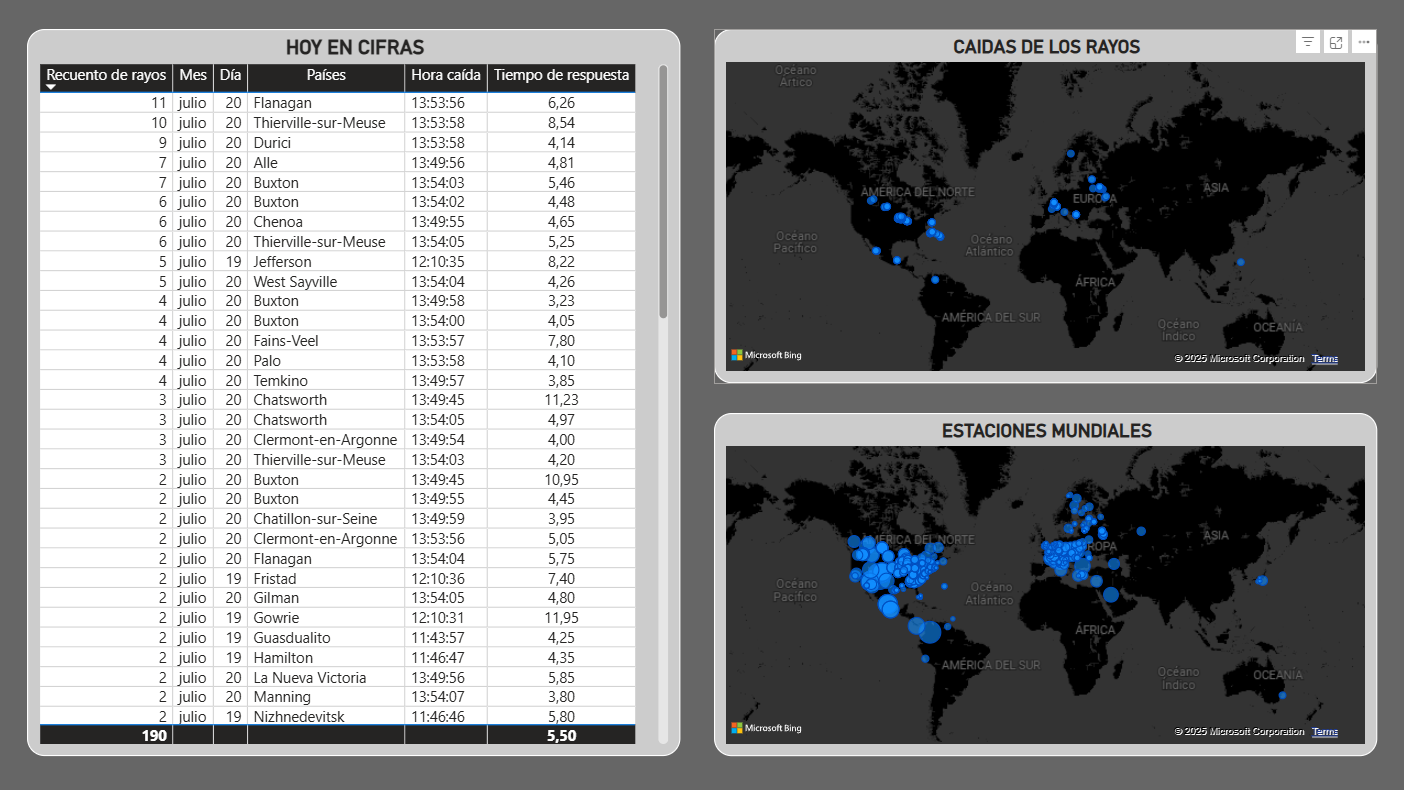
Task: Select the Nizhnedevitsk cell
Action: pyautogui.click(x=326, y=717)
